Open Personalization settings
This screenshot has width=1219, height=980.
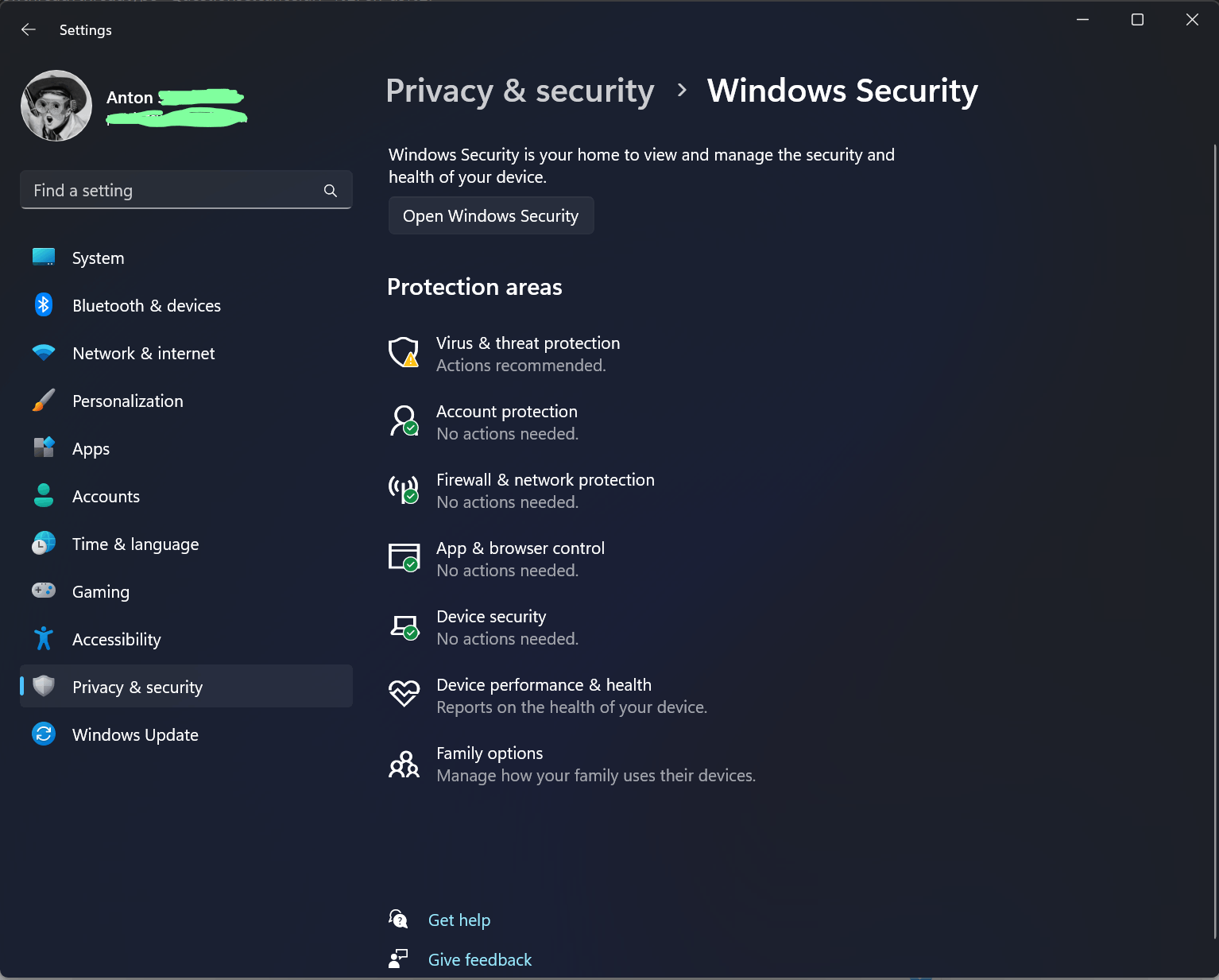tap(186, 401)
